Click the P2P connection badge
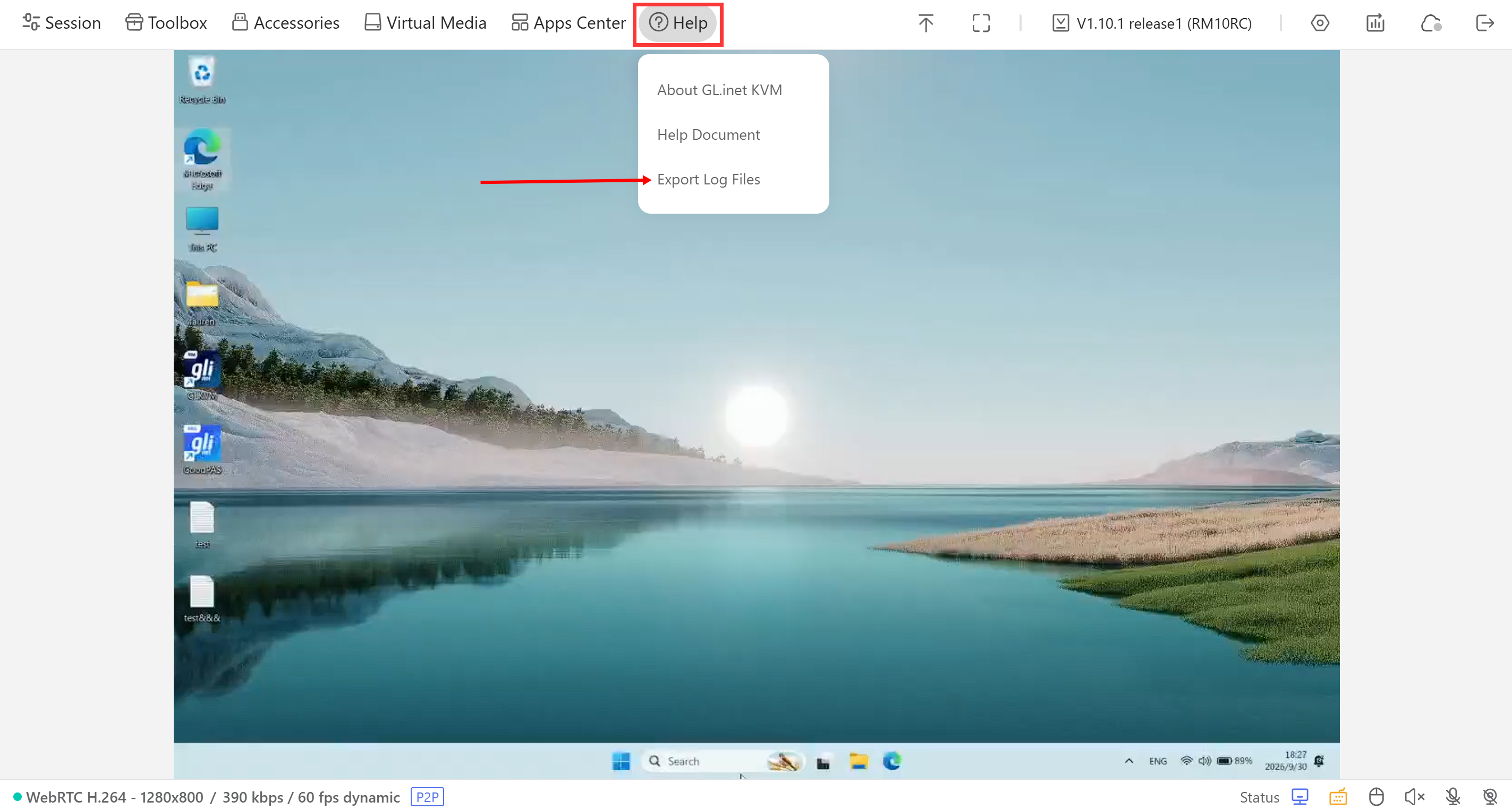This screenshot has width=1512, height=810. pyautogui.click(x=427, y=797)
